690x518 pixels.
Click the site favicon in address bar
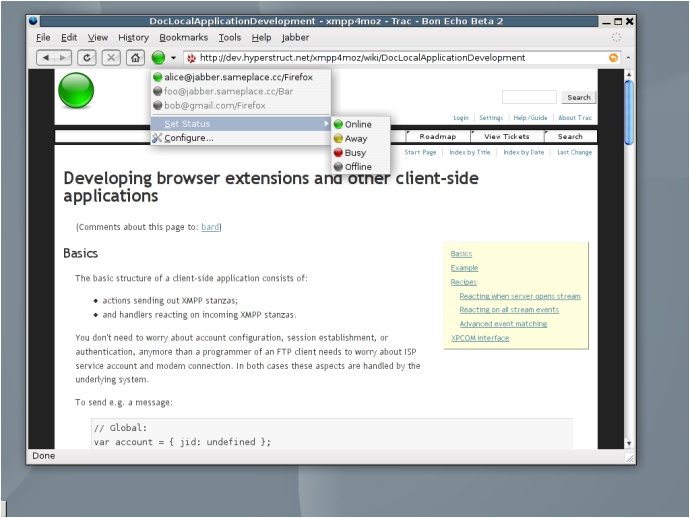[x=191, y=58]
